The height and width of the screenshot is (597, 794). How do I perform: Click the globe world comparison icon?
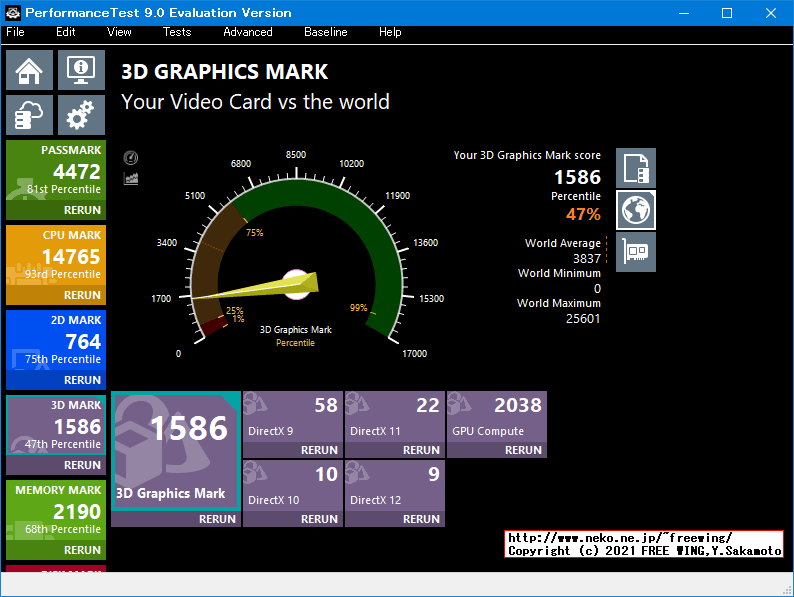(636, 210)
